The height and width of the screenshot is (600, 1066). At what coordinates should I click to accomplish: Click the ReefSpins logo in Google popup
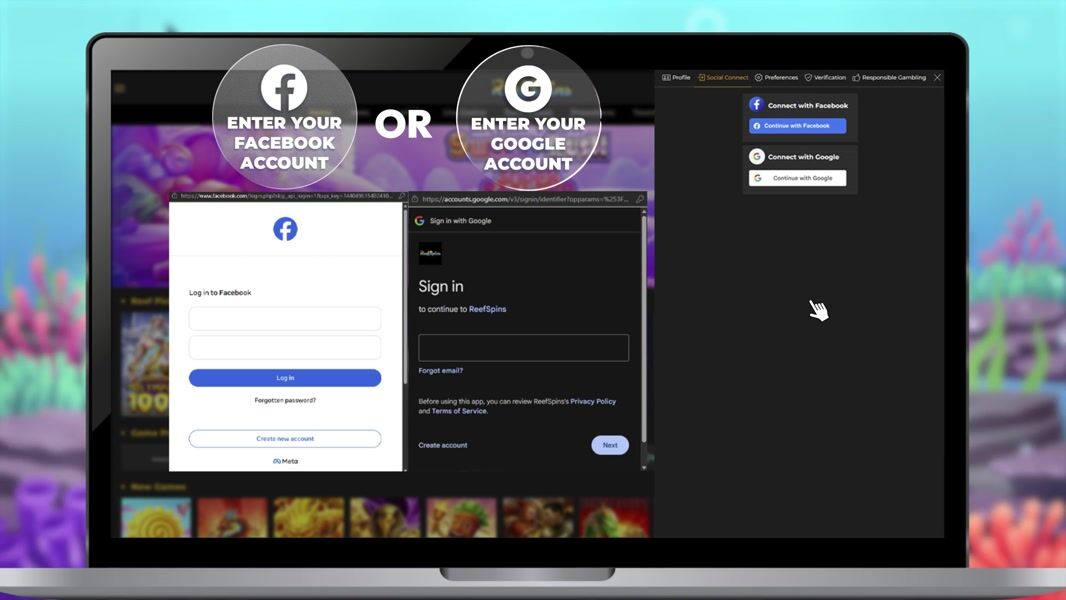point(430,253)
